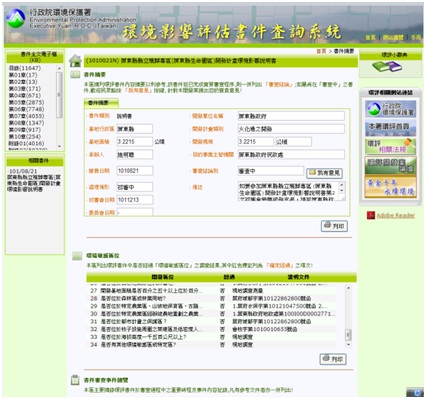Open 第06章(7748) chapter file
Viewport: 426px width, 399px height.
26,109
